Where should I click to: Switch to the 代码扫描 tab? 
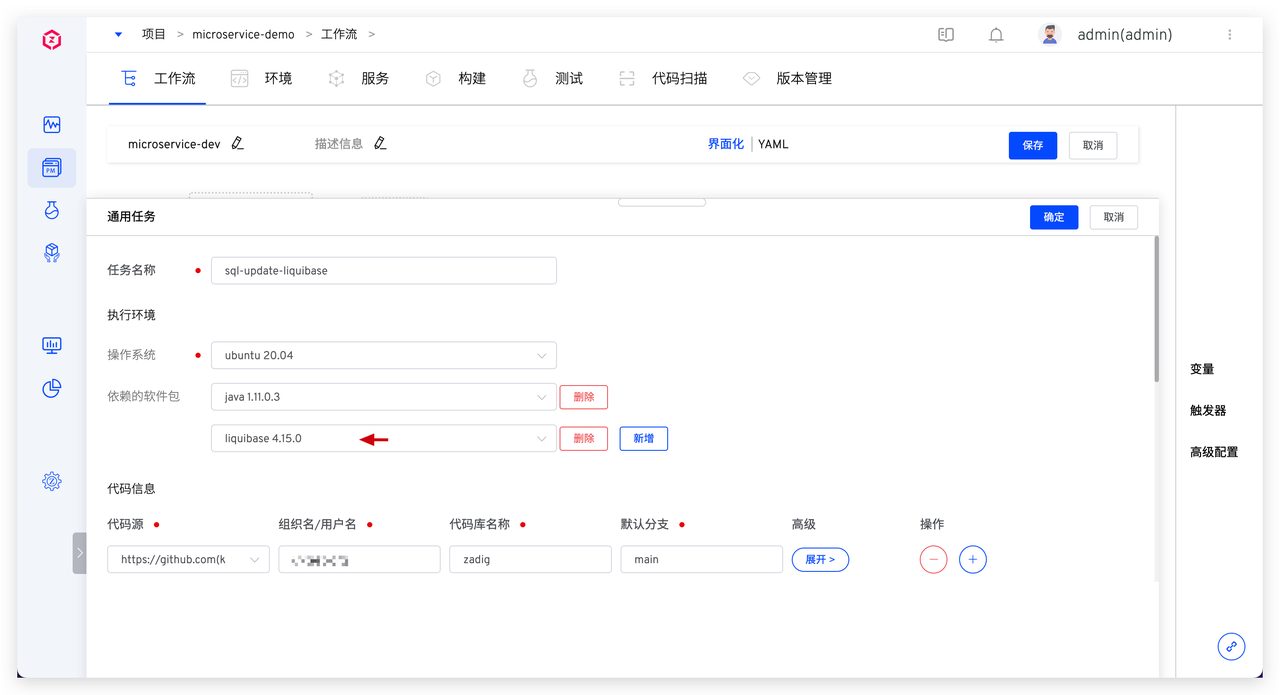pyautogui.click(x=663, y=78)
